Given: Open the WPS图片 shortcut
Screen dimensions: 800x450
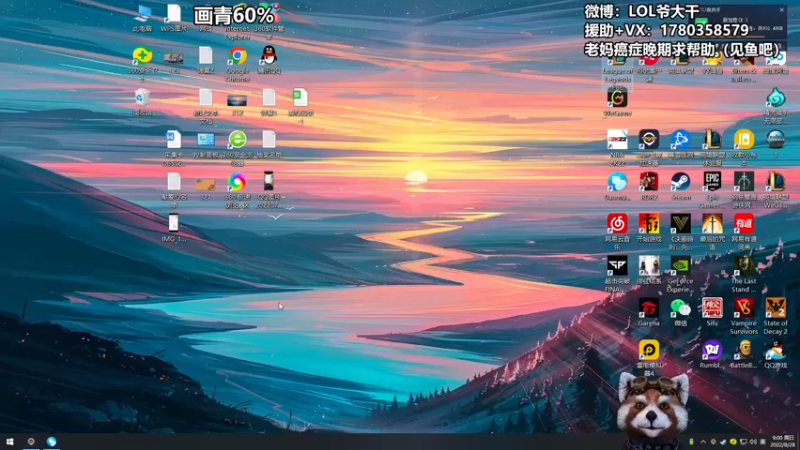Looking at the screenshot, I should point(174,14).
